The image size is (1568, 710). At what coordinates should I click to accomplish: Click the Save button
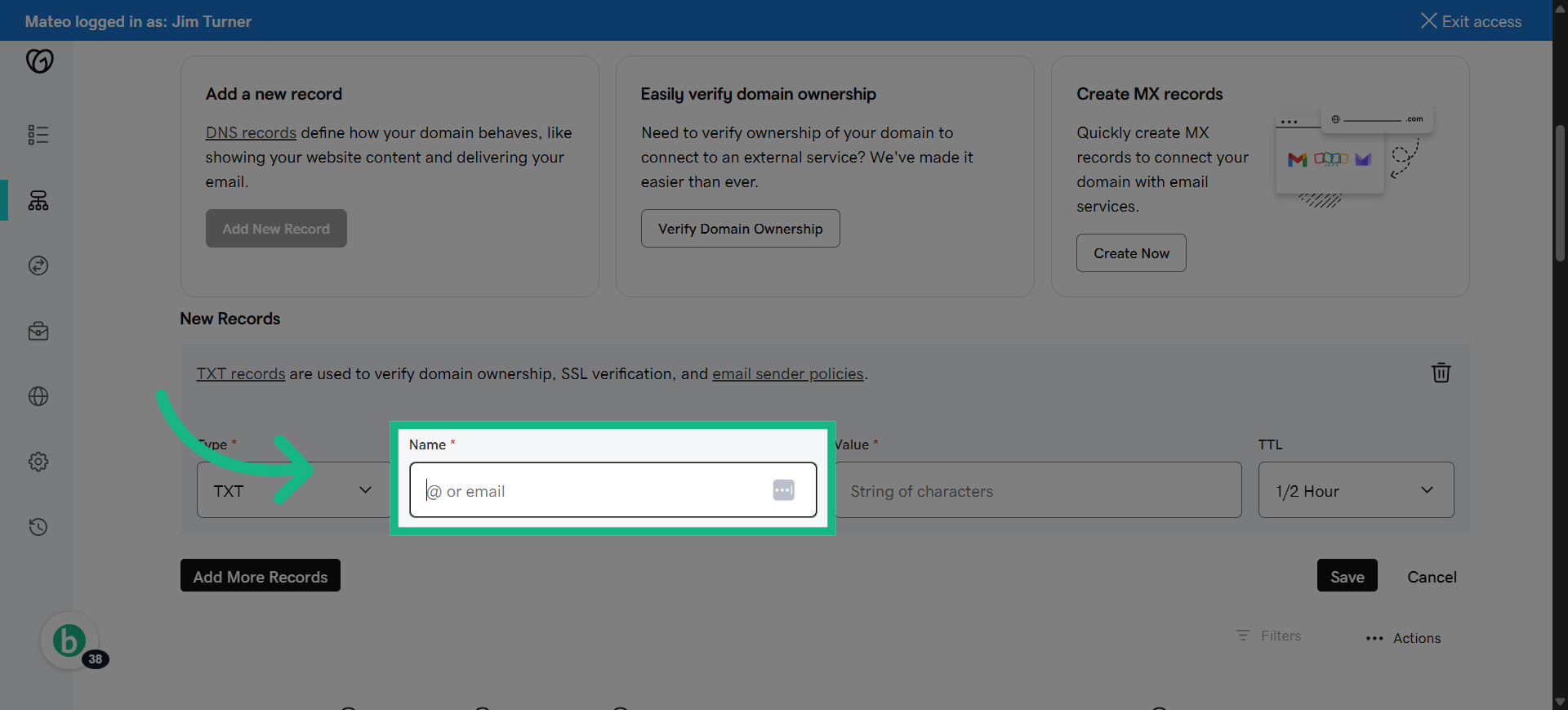[1347, 575]
